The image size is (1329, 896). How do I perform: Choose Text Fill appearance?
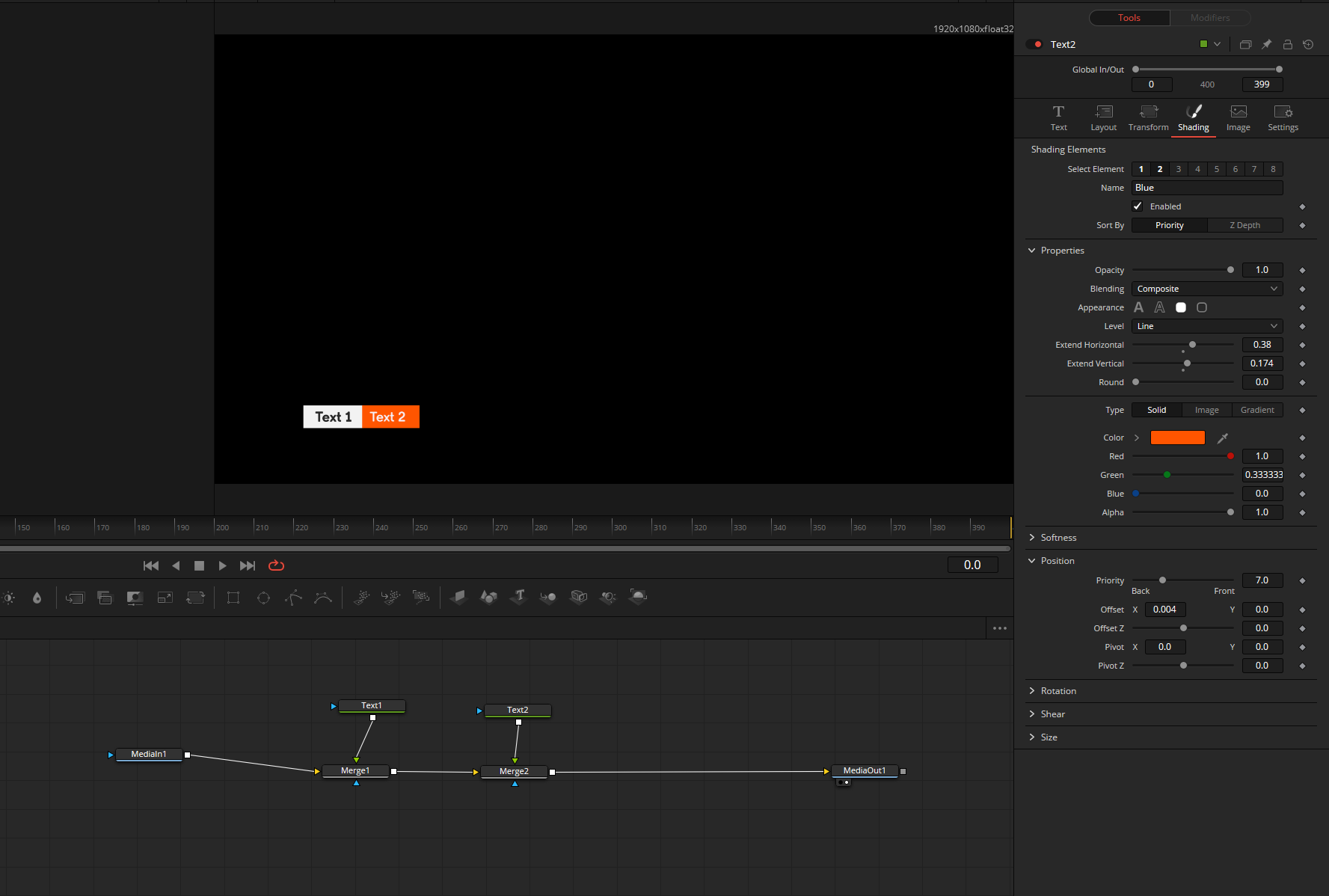coord(1138,307)
